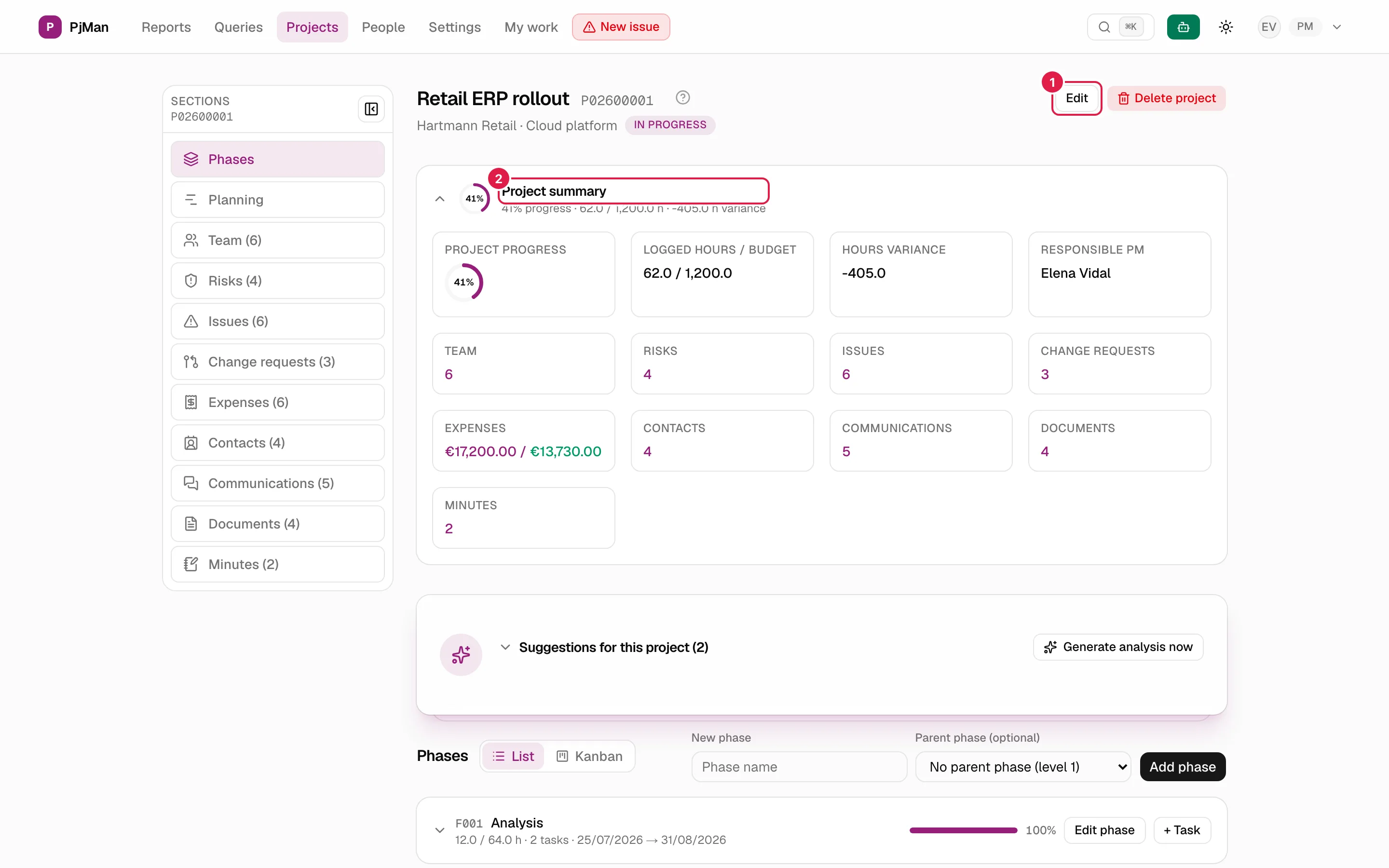1389x868 pixels.
Task: Switch phases to Kanban view
Action: 589,756
